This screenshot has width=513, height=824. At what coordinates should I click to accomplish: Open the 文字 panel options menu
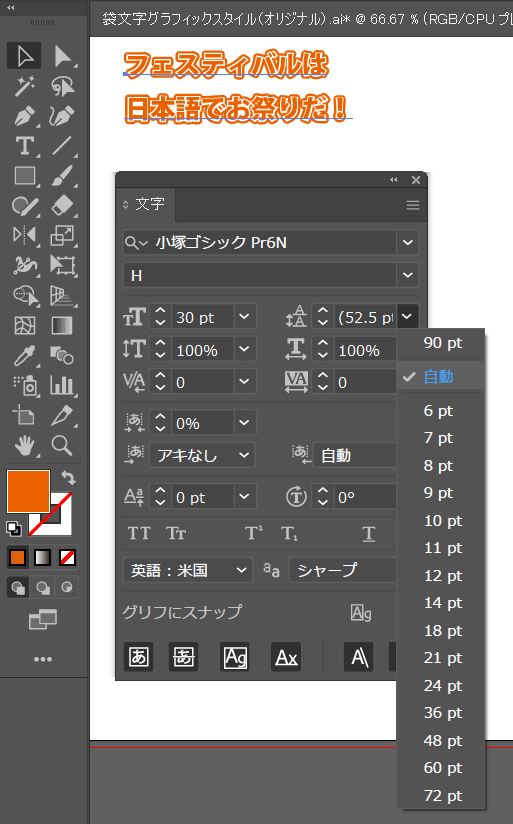[413, 205]
